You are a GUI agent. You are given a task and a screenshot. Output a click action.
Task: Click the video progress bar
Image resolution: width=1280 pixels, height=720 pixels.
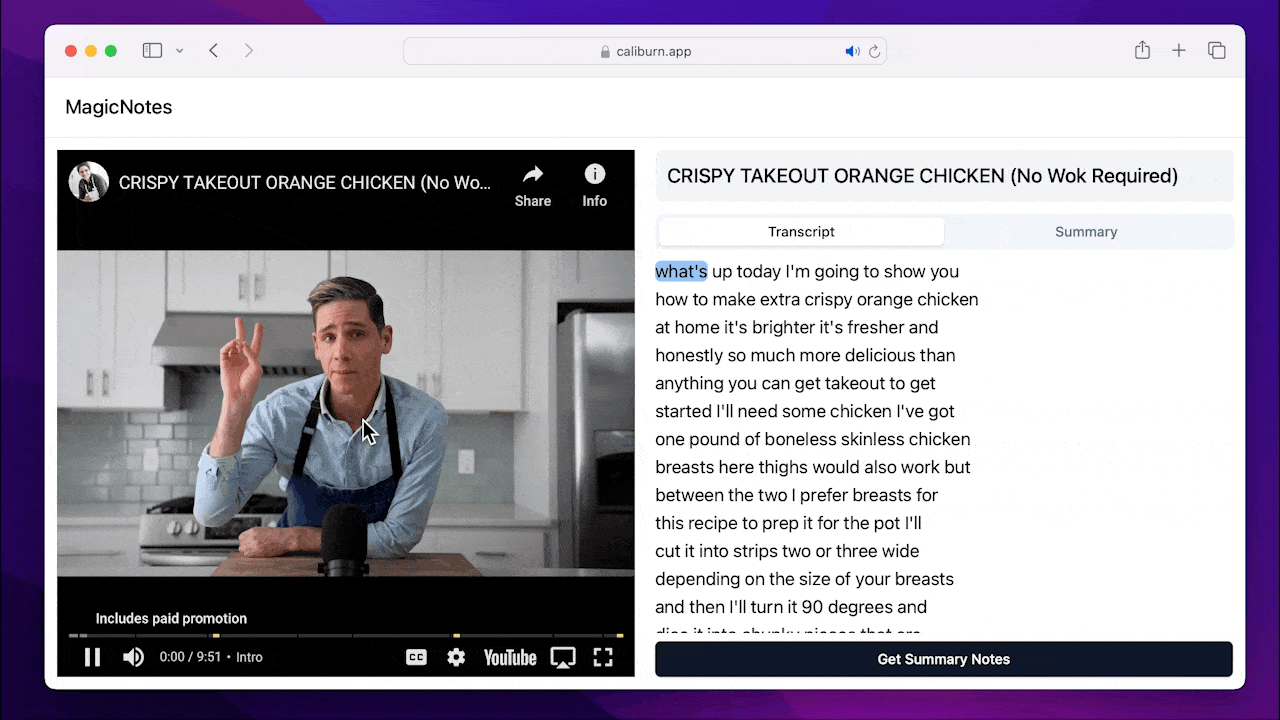tap(346, 635)
